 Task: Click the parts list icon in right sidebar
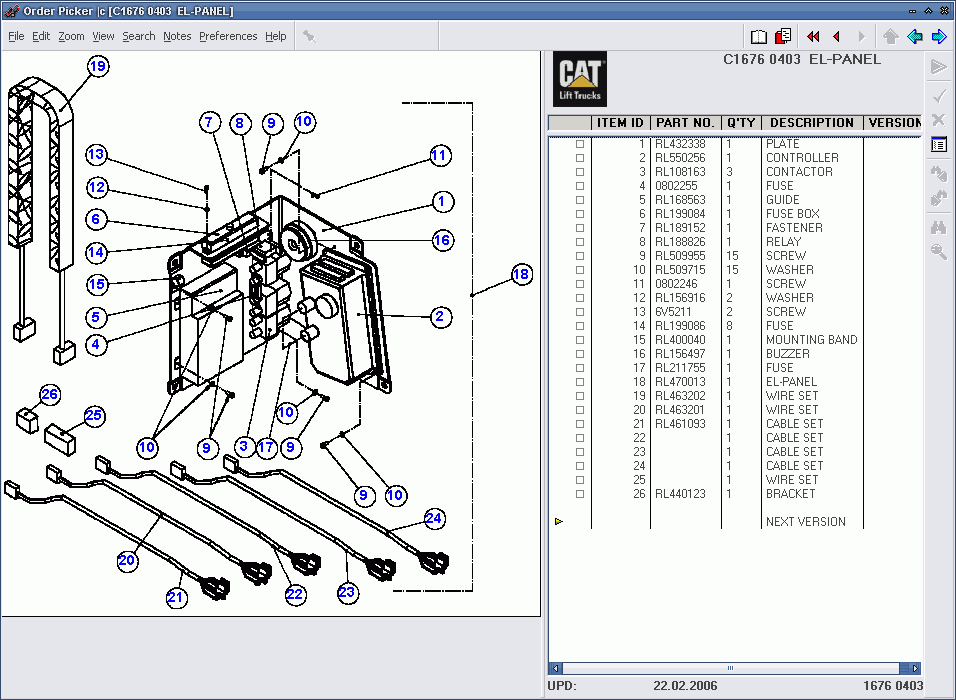[x=938, y=145]
